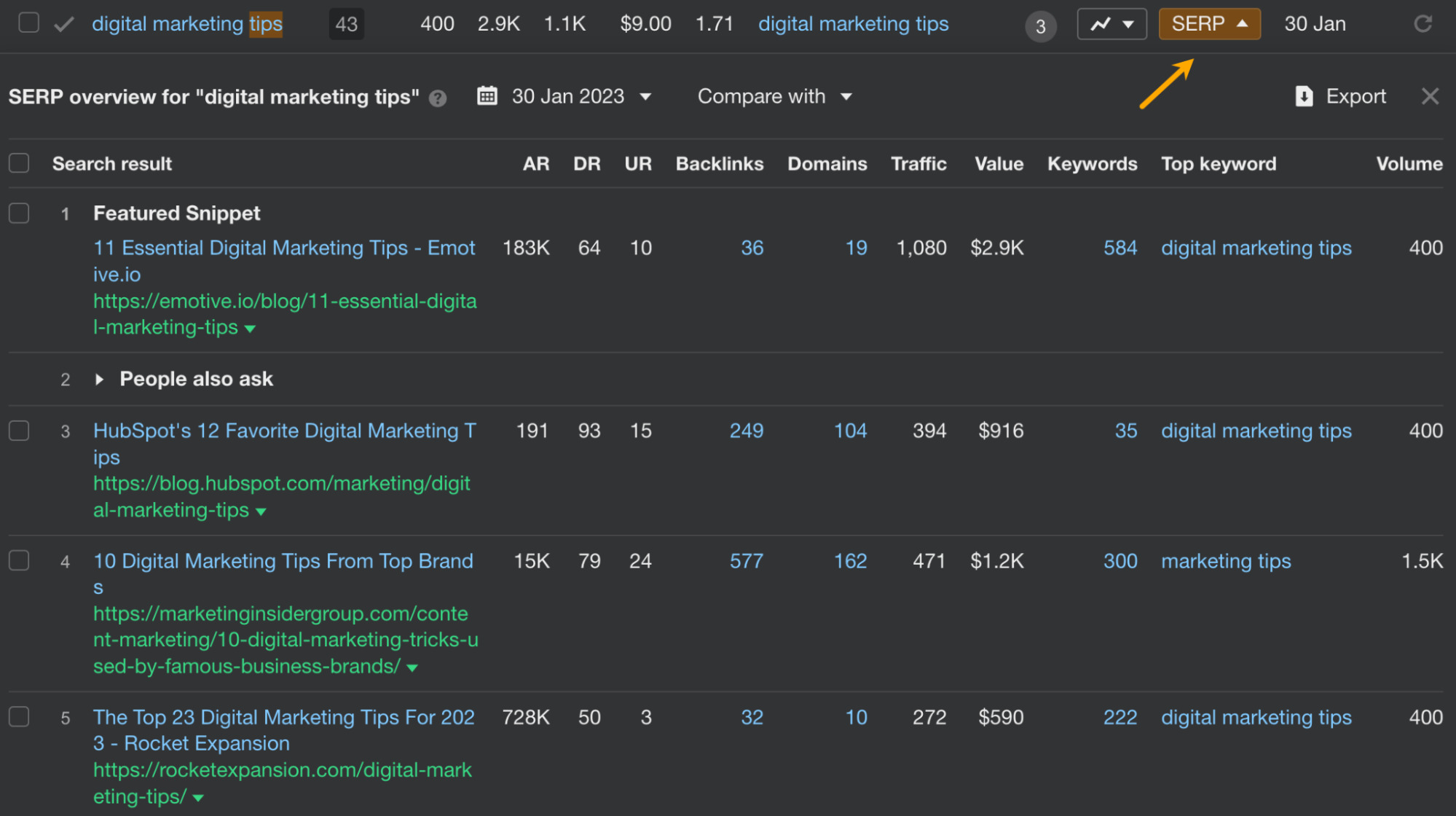
Task: Open the digital marketing tips keyword link
Action: click(853, 23)
